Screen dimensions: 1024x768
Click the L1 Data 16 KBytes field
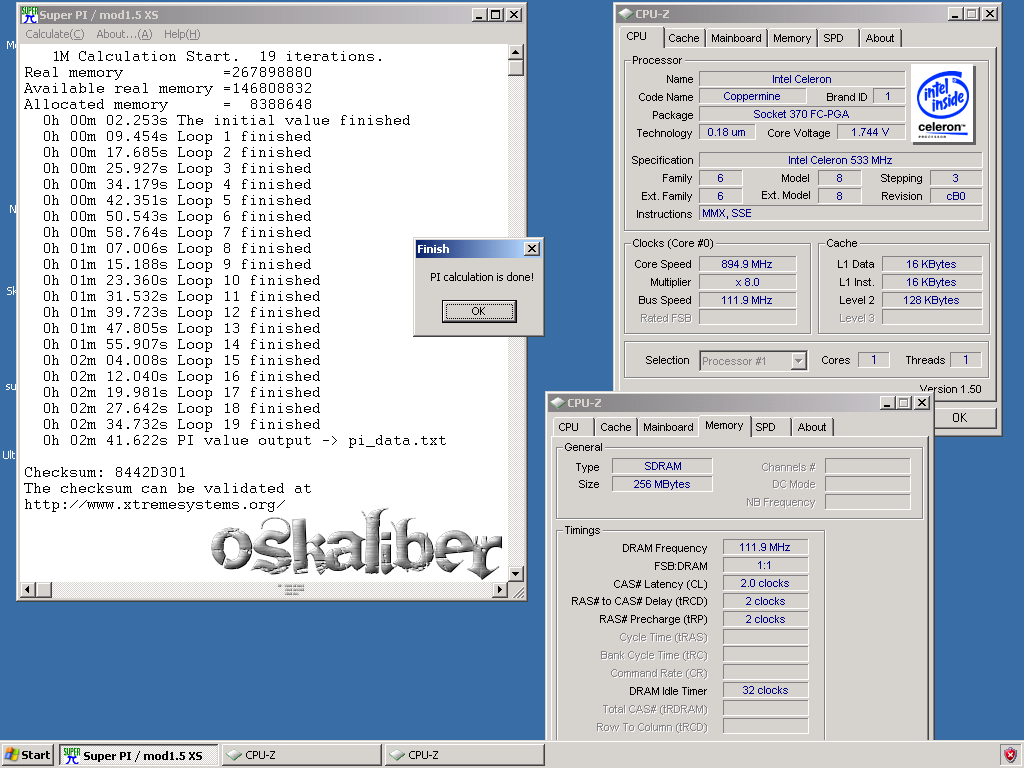(x=932, y=264)
